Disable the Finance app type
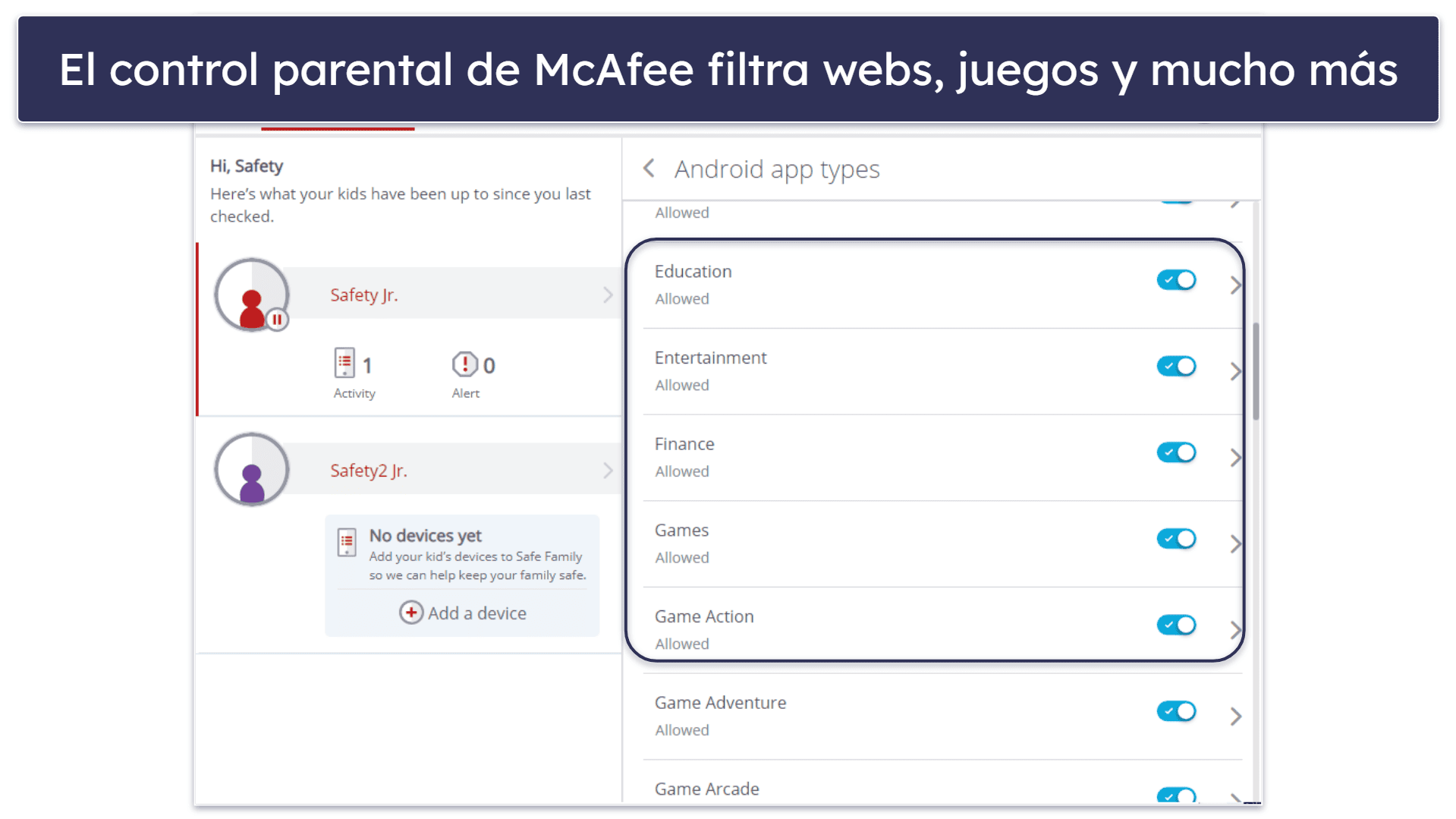Image resolution: width=1456 pixels, height=819 pixels. [1176, 453]
